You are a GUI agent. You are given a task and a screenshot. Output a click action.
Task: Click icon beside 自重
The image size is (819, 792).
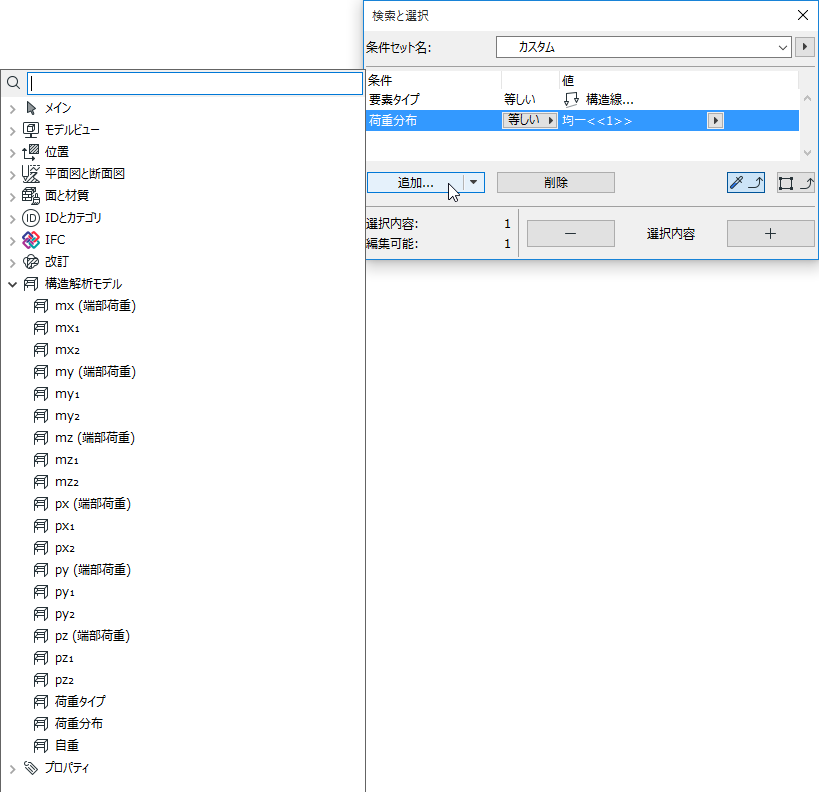coord(41,746)
